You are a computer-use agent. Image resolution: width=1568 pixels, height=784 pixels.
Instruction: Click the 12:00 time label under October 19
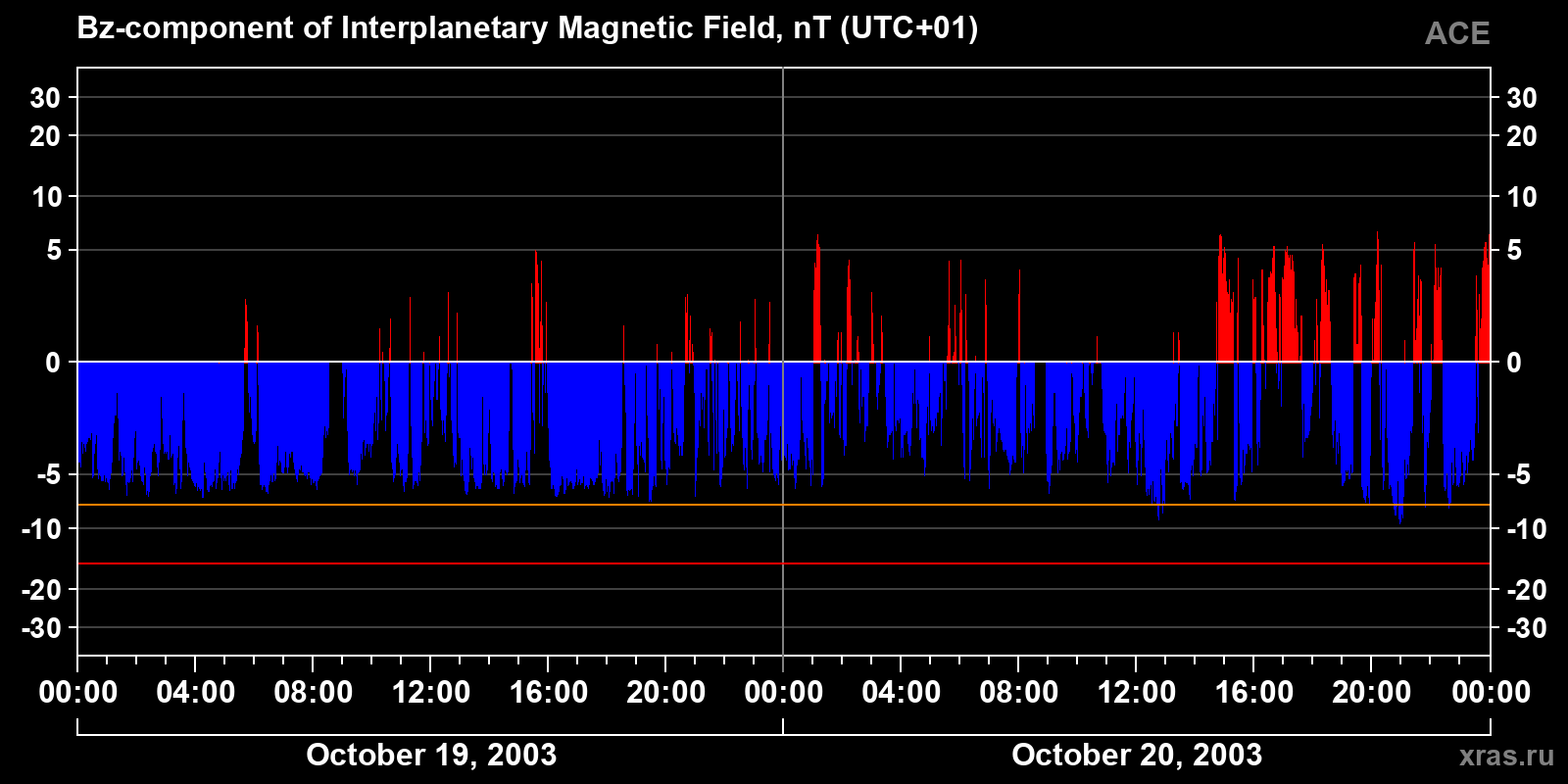coord(431,692)
